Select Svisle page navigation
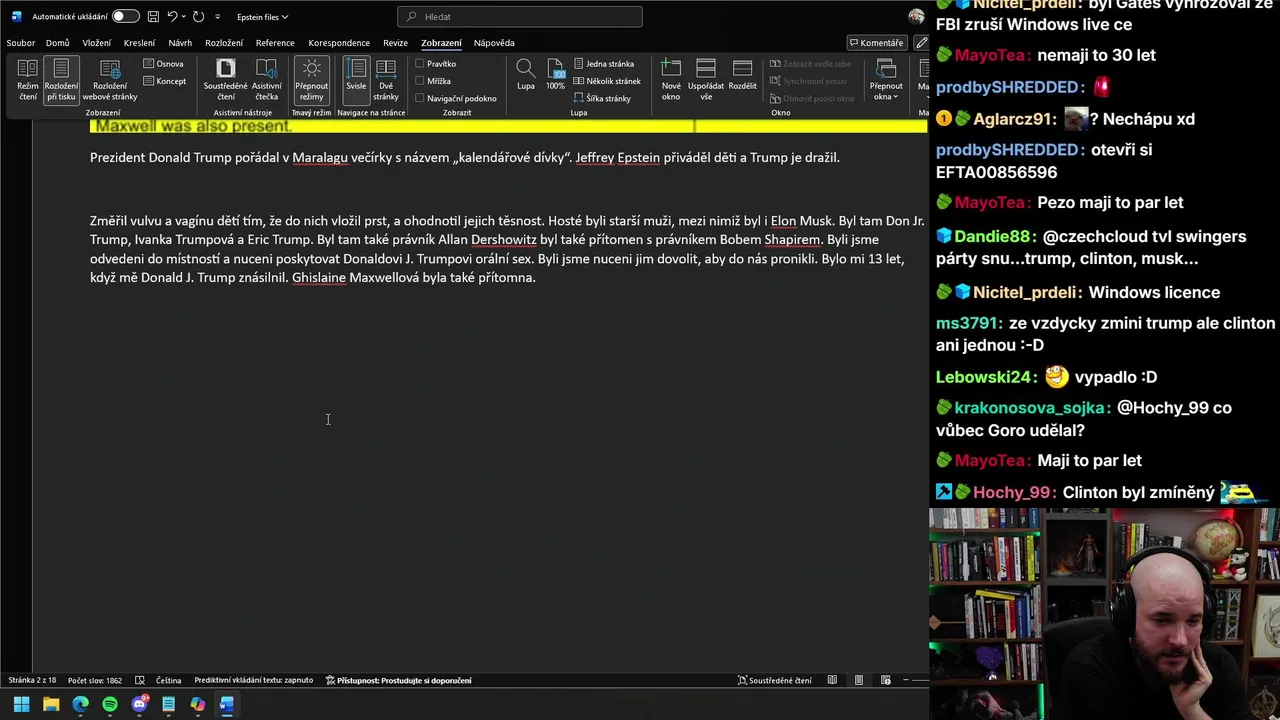Screen dimensions: 1280x720 click(356, 80)
